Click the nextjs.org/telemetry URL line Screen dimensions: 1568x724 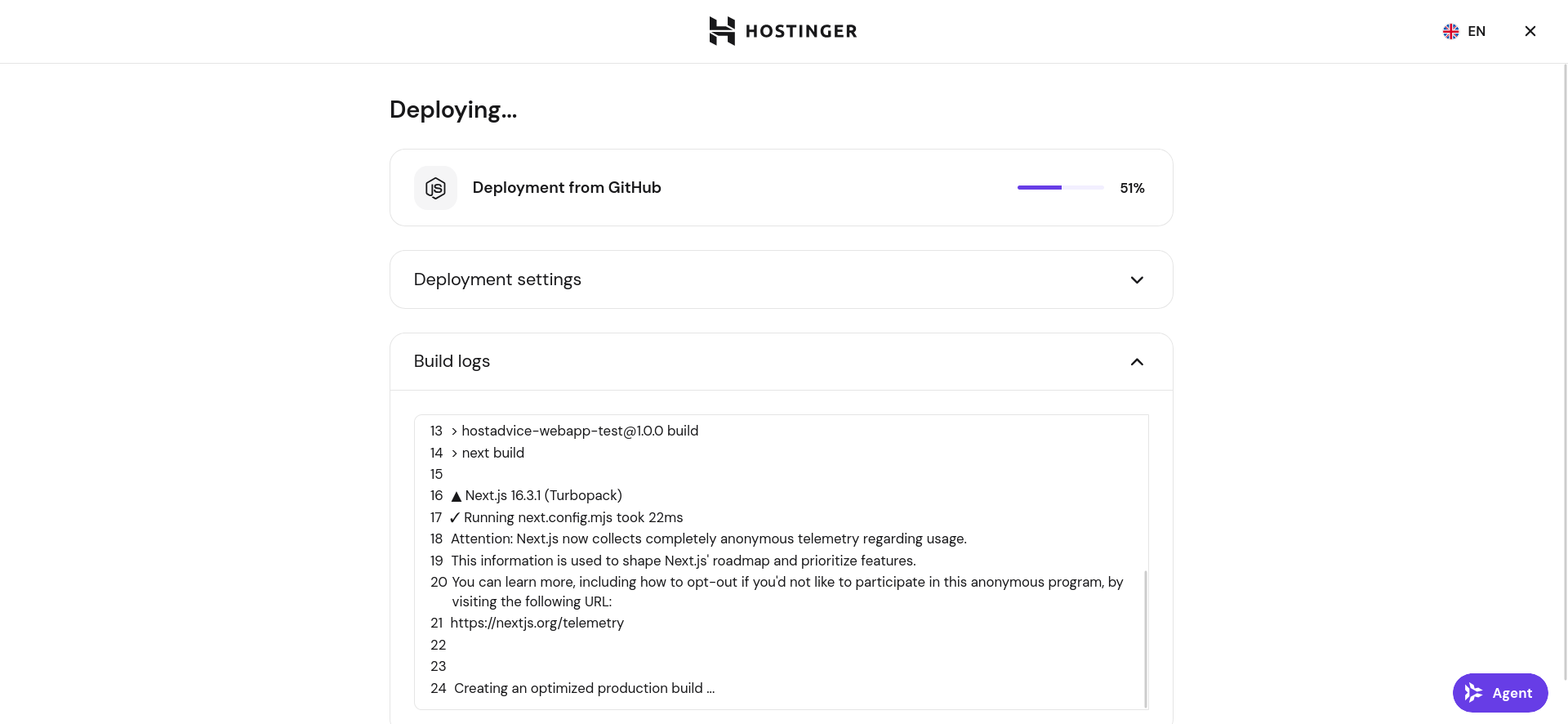pyautogui.click(x=537, y=623)
